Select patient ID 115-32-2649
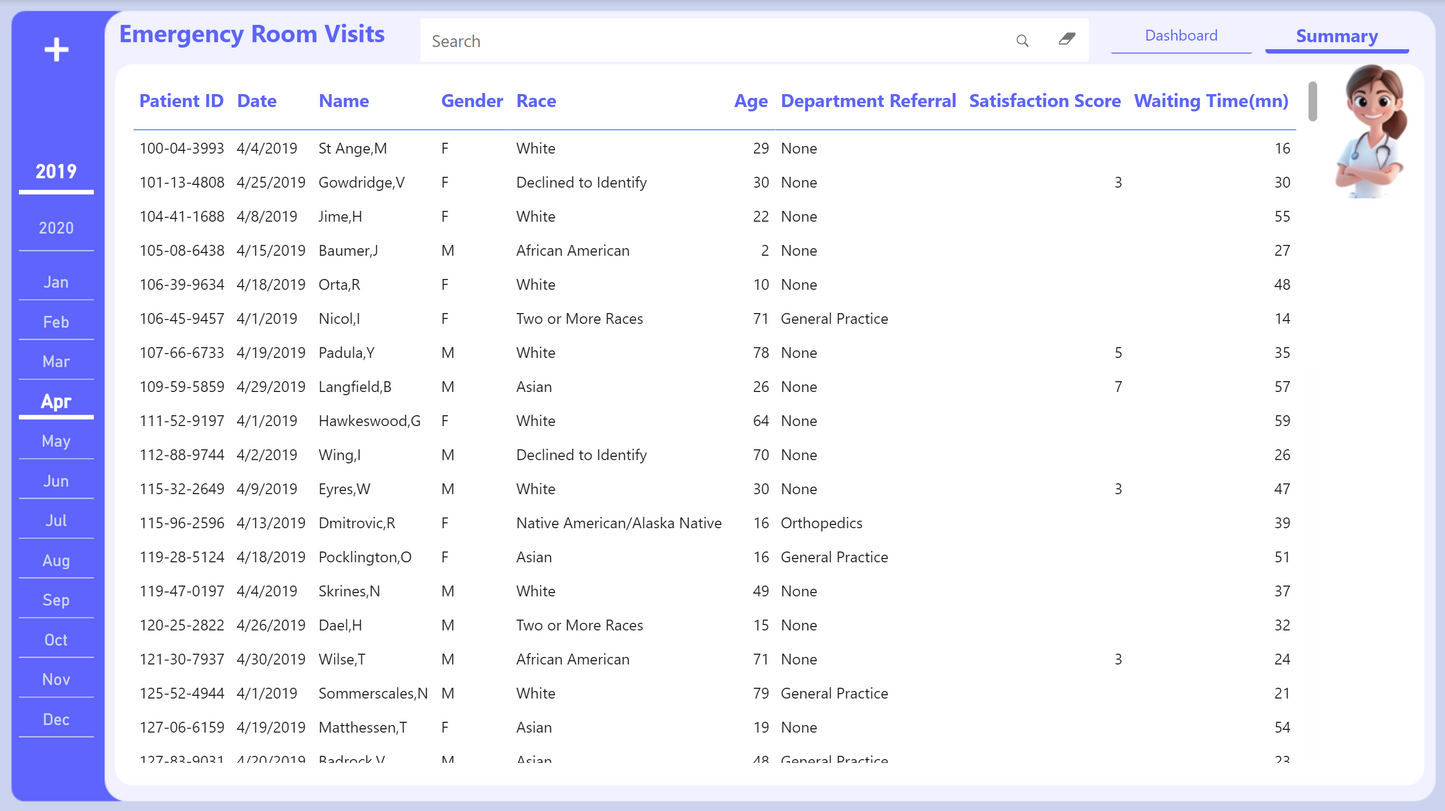Screen dimensions: 1445x811 [181, 489]
